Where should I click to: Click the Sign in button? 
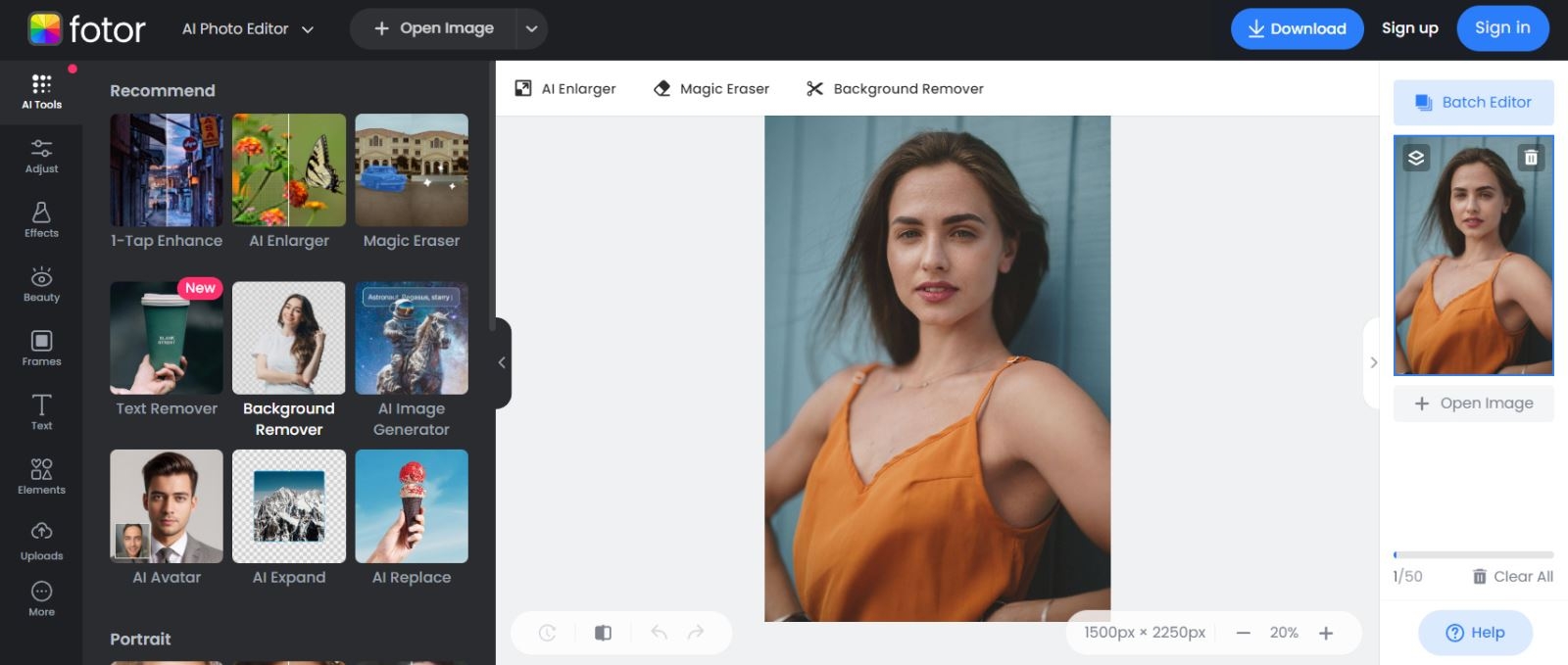pyautogui.click(x=1502, y=28)
